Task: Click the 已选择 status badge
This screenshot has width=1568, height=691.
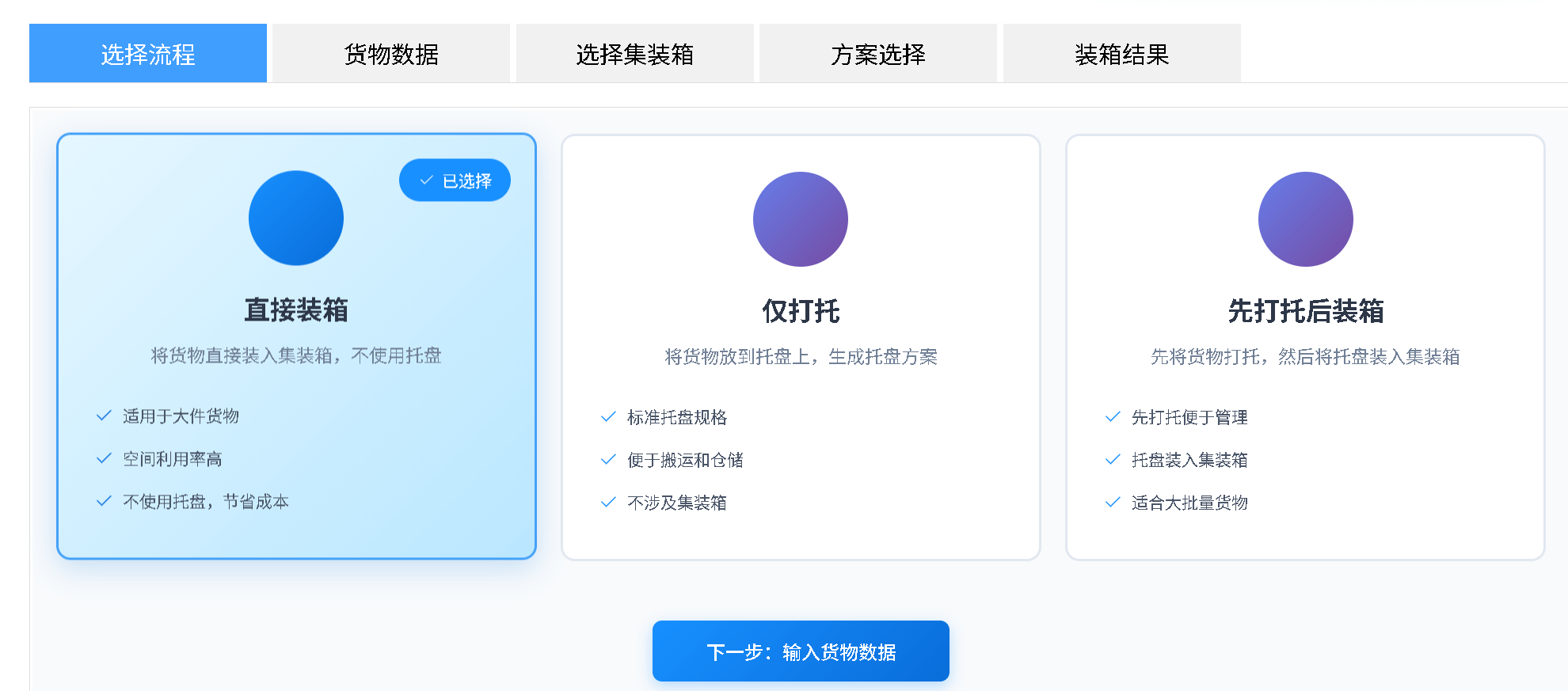Action: coord(455,180)
